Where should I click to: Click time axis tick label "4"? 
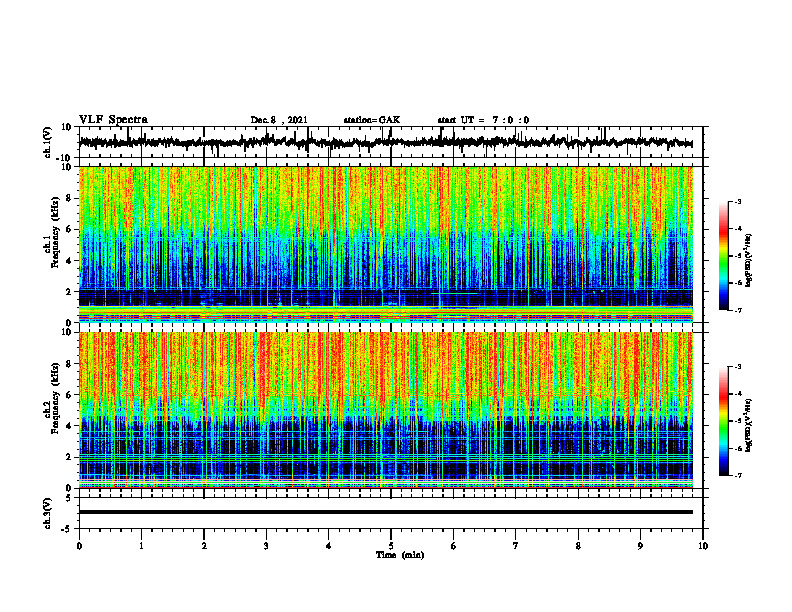point(329,546)
